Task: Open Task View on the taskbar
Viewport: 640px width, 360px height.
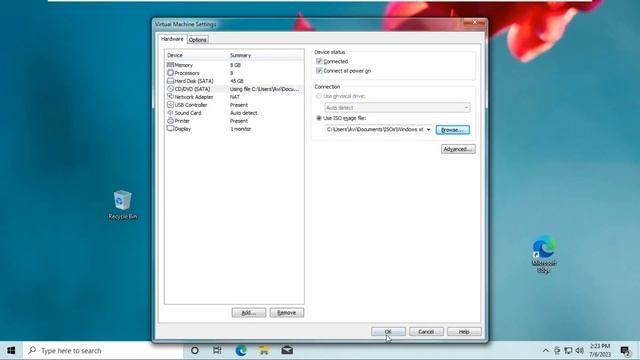Action: coord(217,351)
